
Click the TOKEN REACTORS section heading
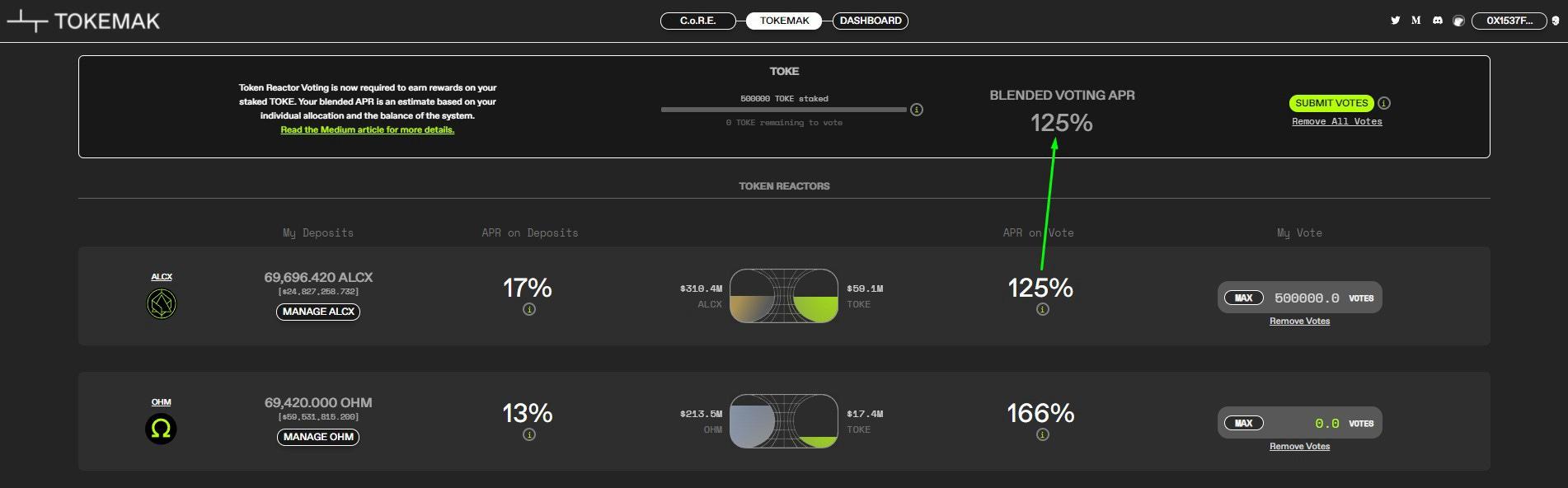(x=784, y=185)
